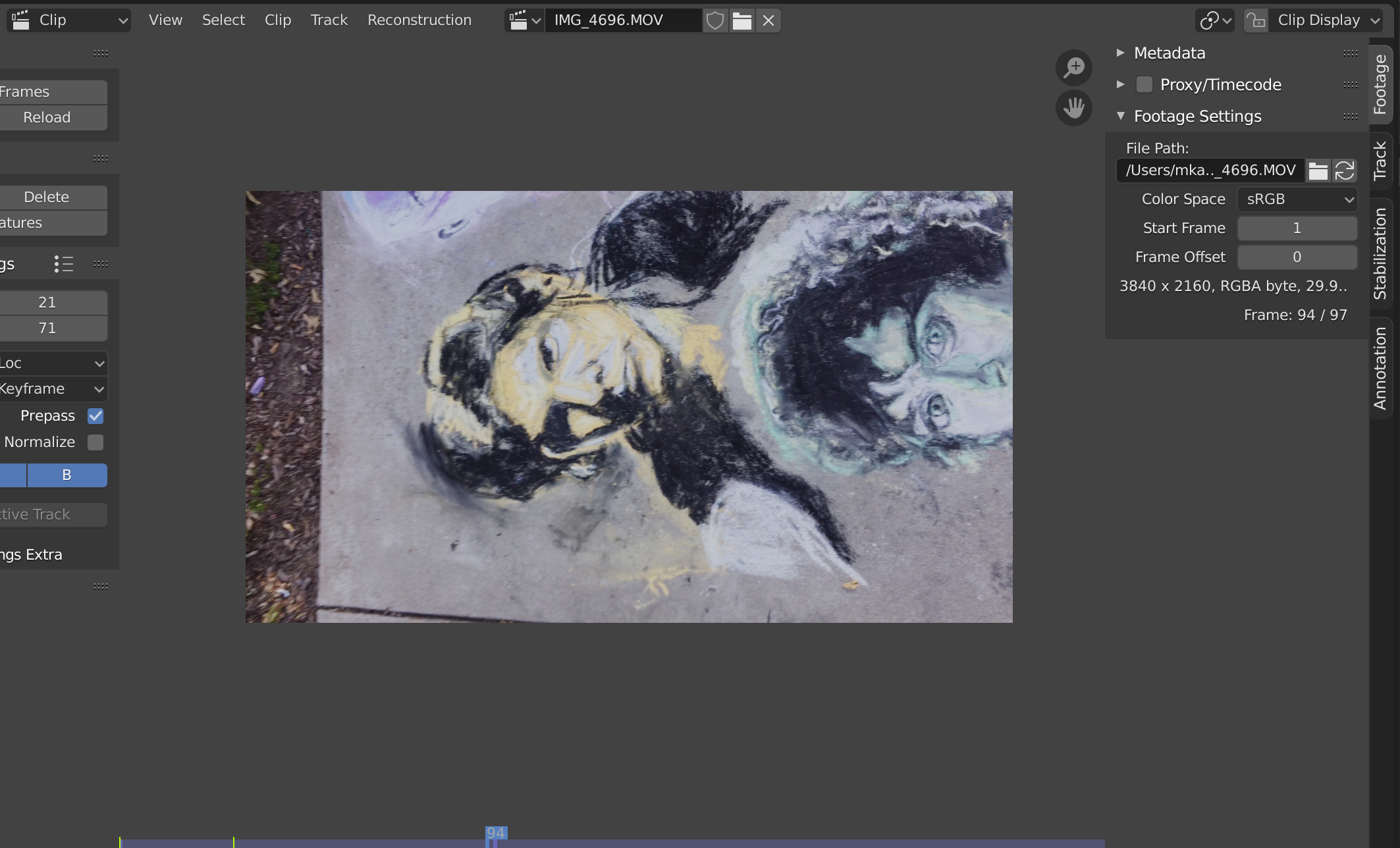Open the Reconstruction menu

coord(419,20)
